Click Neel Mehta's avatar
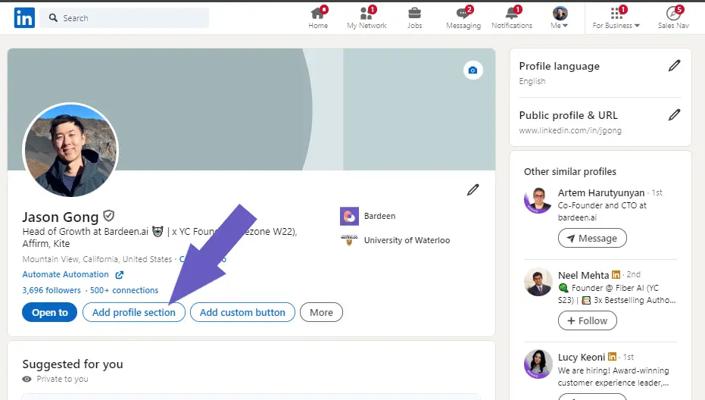Image resolution: width=705 pixels, height=400 pixels. (538, 282)
